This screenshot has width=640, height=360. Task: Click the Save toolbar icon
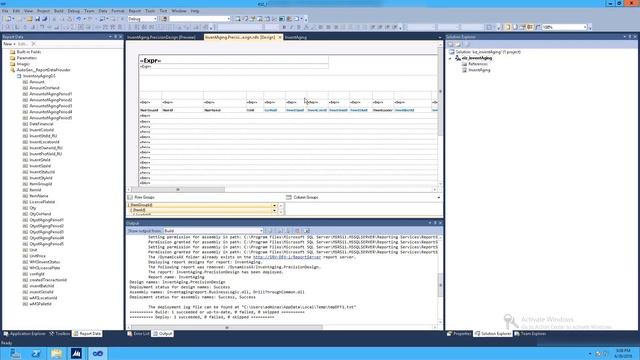[x=38, y=19]
